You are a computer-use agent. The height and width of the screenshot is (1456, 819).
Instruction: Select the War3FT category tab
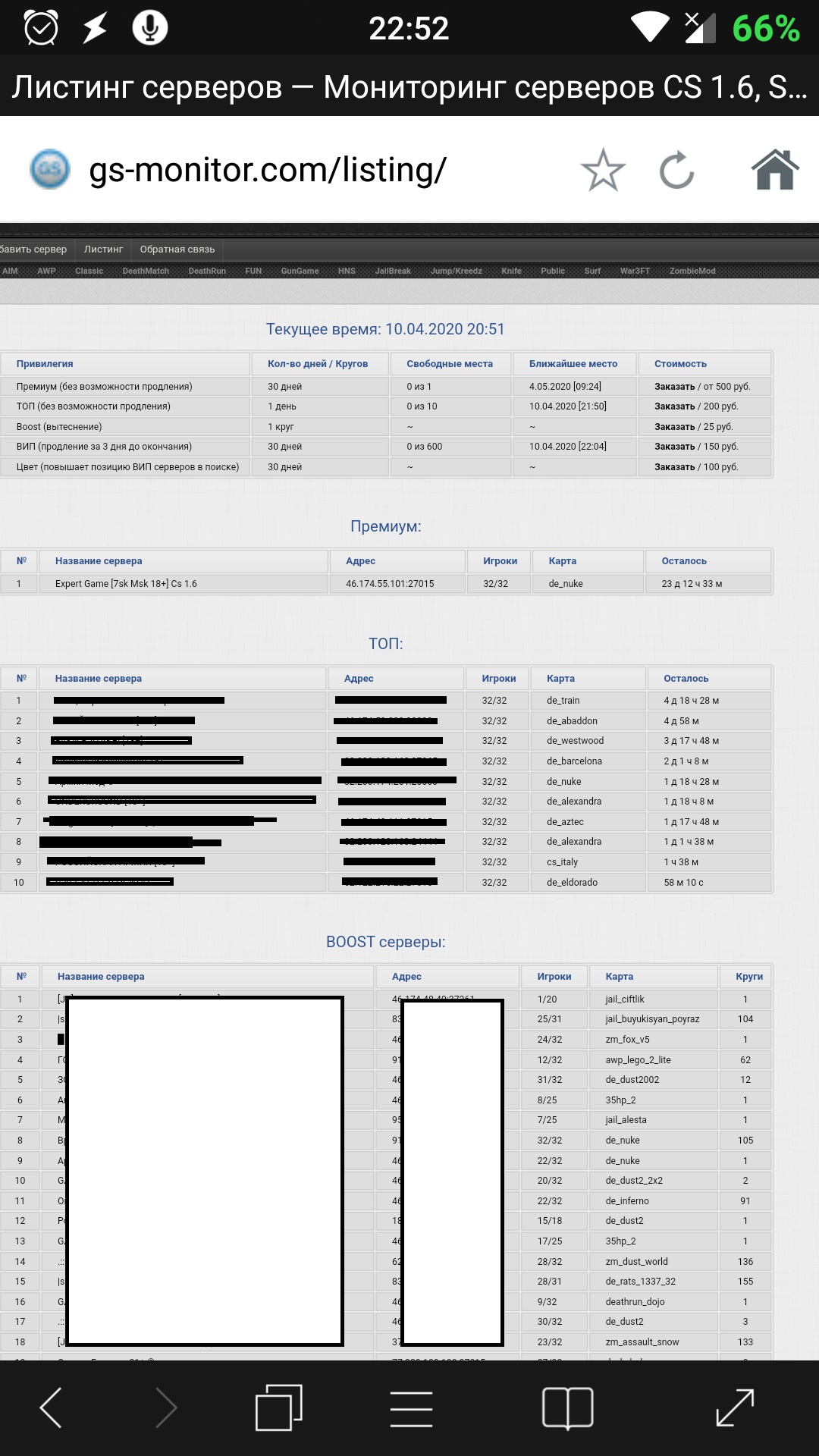635,271
